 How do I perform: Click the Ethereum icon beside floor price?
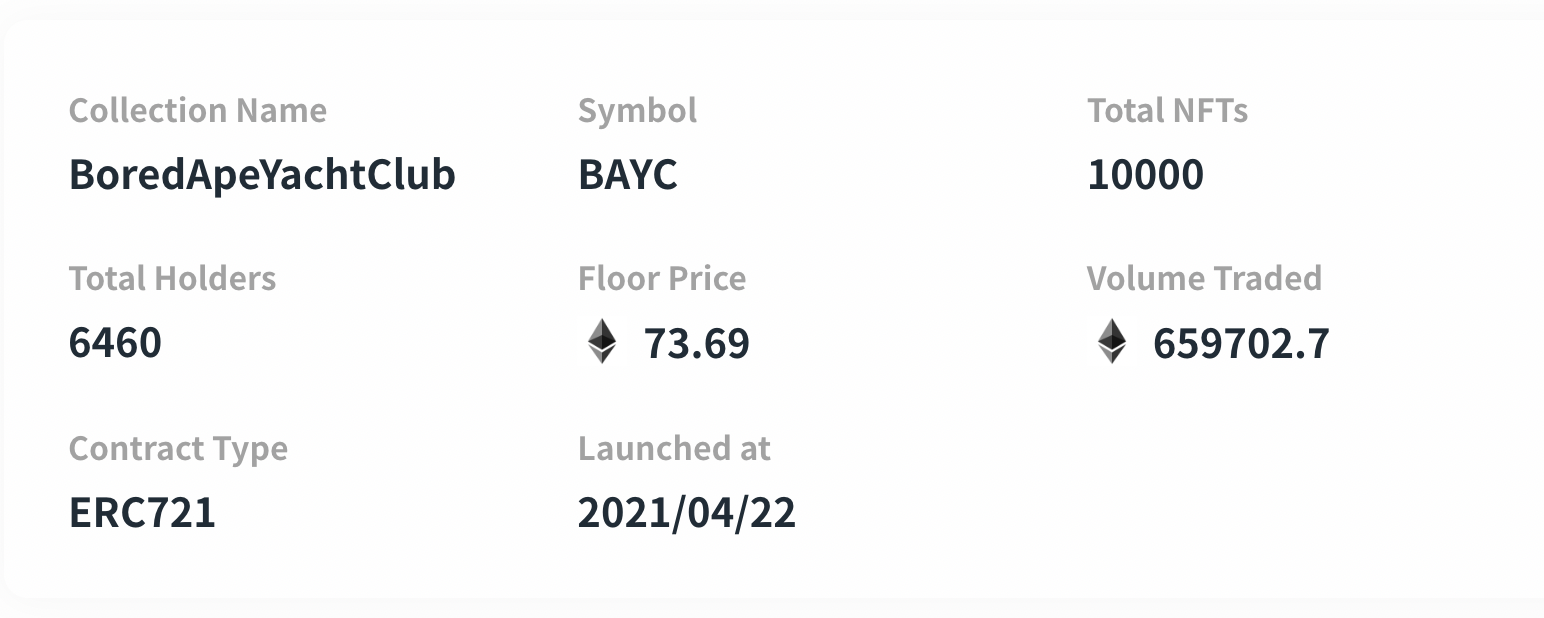tap(602, 342)
